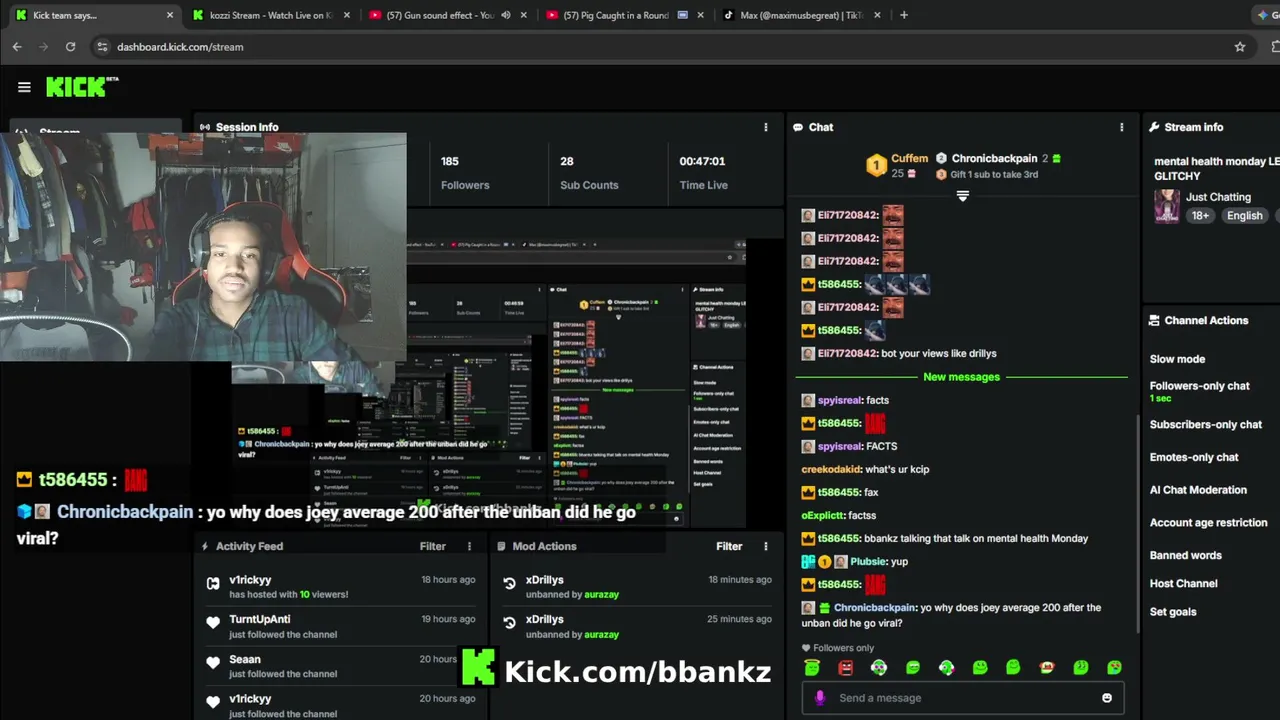Click the microphone icon in message box
Screen dimensions: 1280x720
820,698
